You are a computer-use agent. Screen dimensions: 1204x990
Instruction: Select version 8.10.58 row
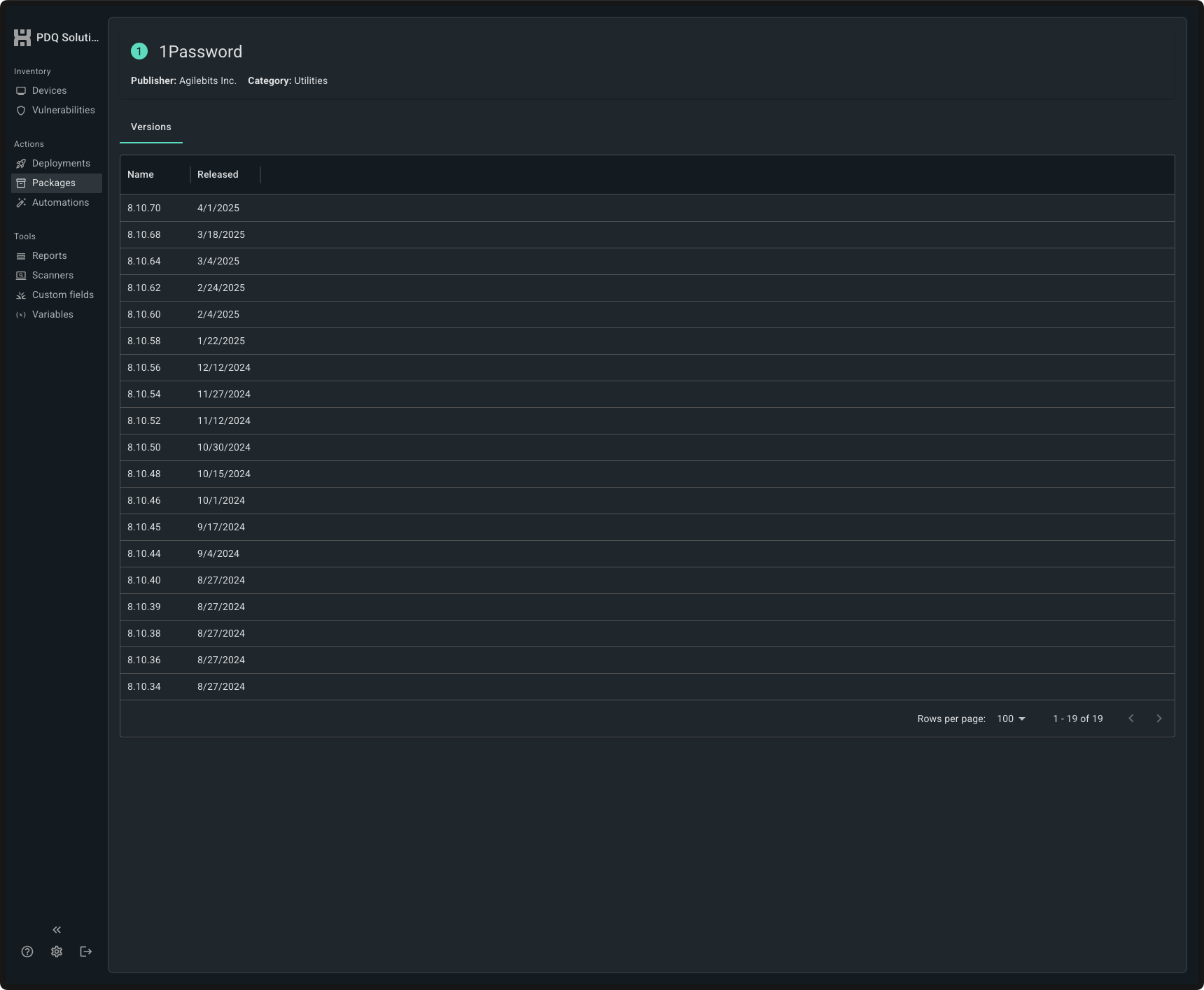click(647, 341)
